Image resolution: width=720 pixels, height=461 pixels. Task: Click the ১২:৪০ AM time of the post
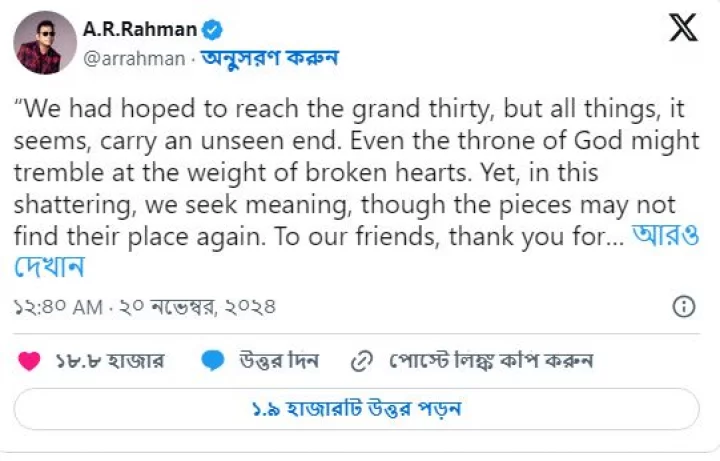click(x=58, y=306)
